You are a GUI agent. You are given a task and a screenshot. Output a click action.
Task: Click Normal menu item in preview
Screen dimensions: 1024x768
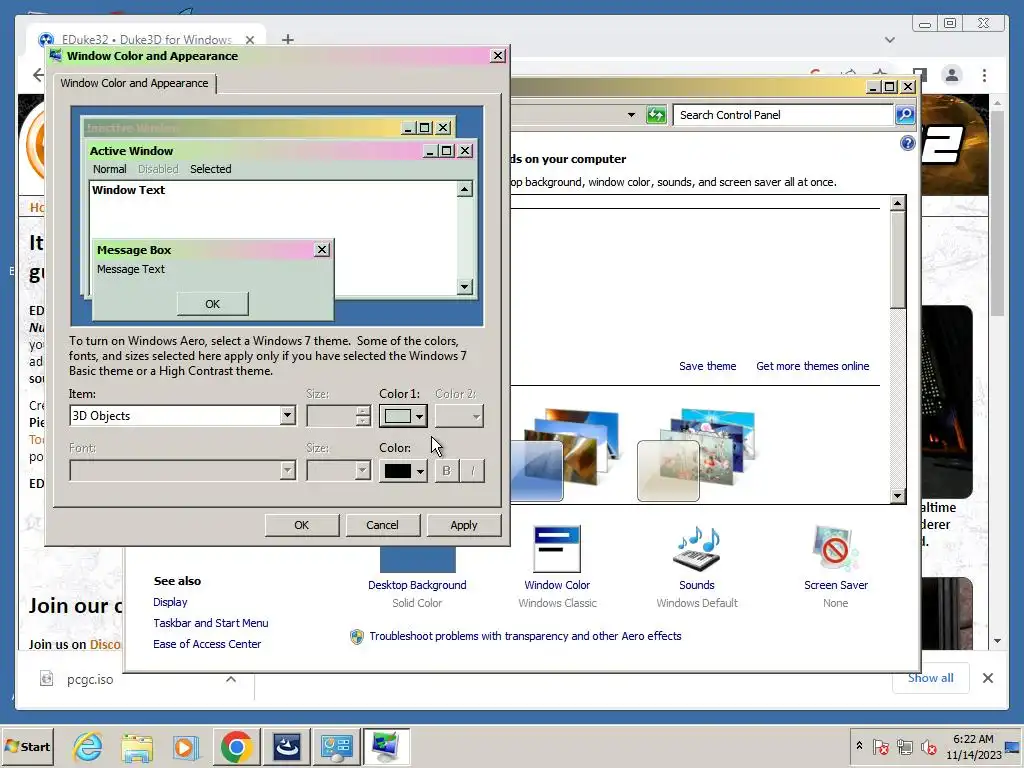[109, 169]
